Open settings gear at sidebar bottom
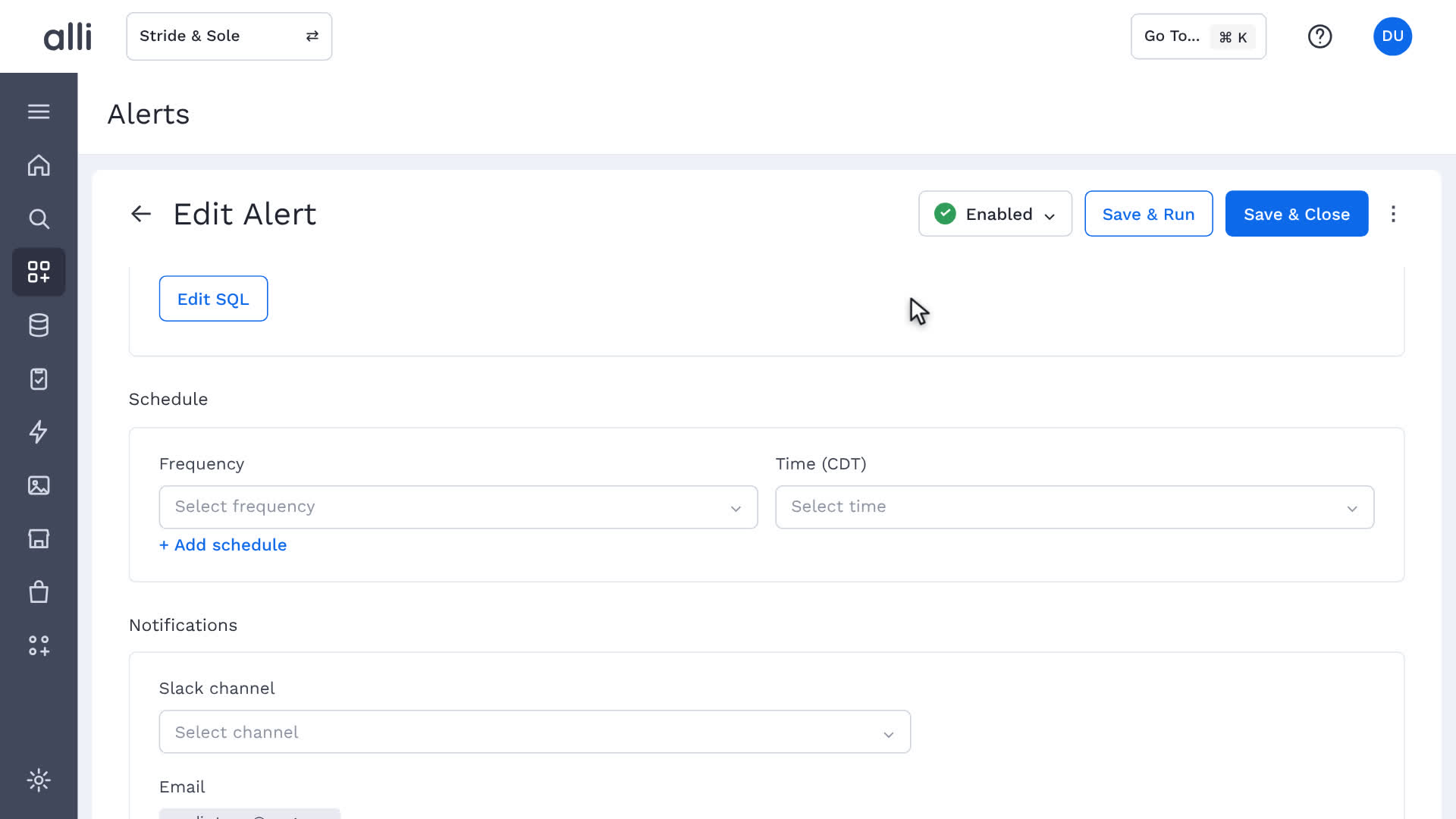The width and height of the screenshot is (1456, 819). (x=39, y=780)
